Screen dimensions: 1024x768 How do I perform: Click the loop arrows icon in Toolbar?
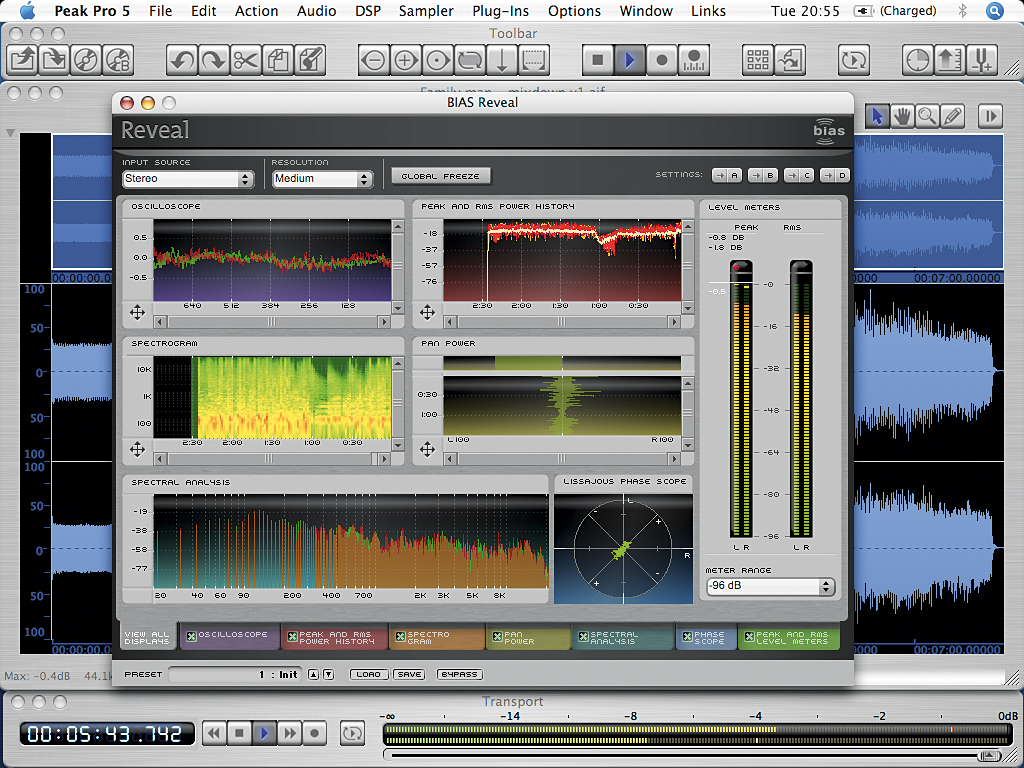(470, 61)
